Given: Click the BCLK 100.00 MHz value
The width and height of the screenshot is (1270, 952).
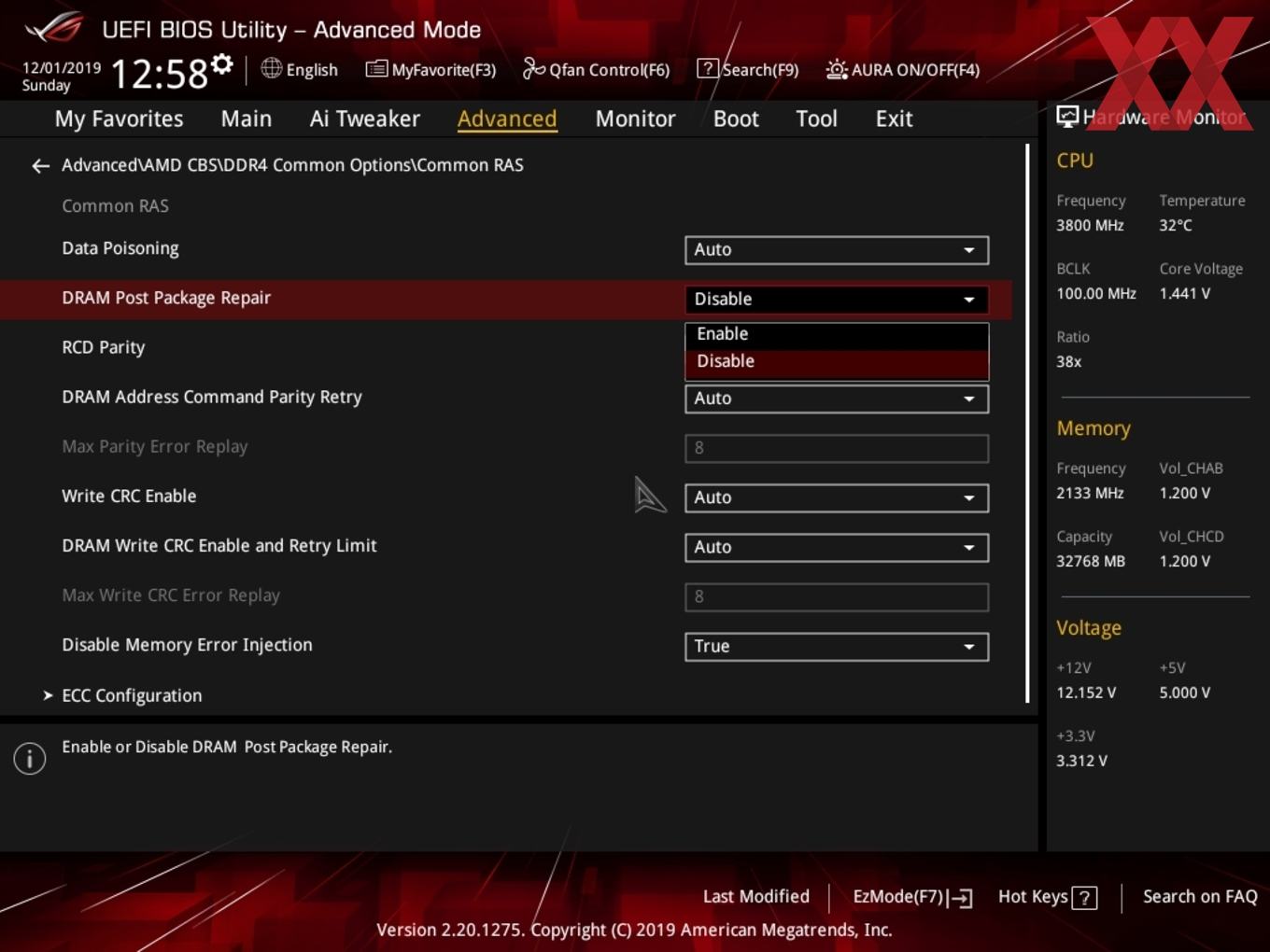Looking at the screenshot, I should [1096, 293].
